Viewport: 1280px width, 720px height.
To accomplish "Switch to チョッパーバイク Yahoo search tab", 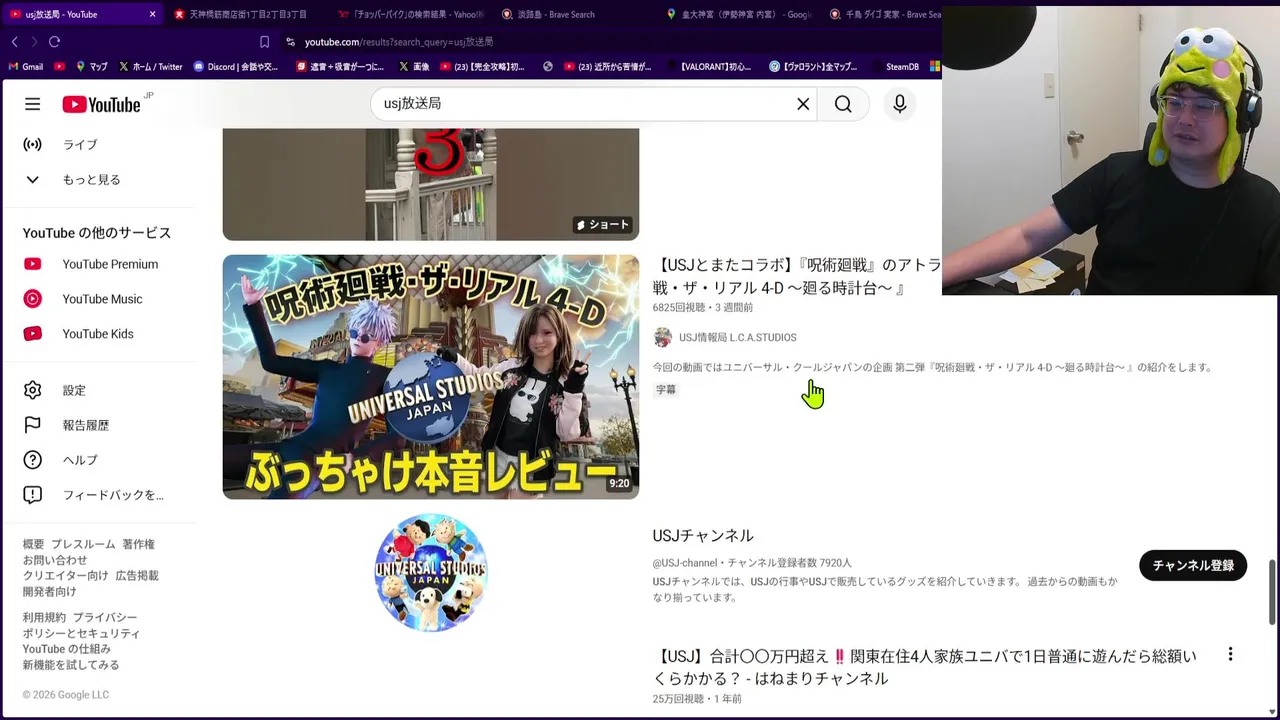I will [x=411, y=14].
